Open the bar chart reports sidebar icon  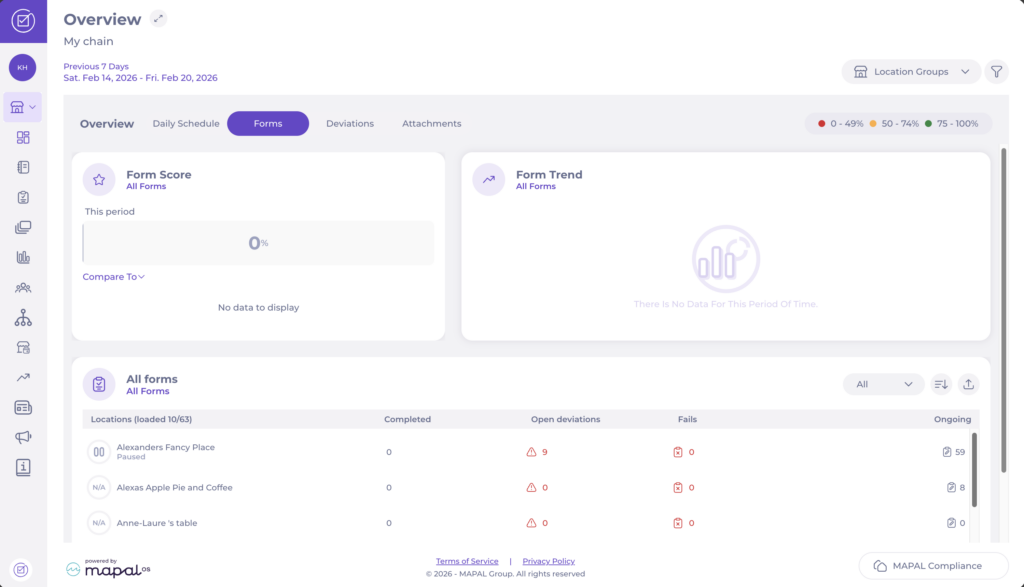tap(23, 257)
